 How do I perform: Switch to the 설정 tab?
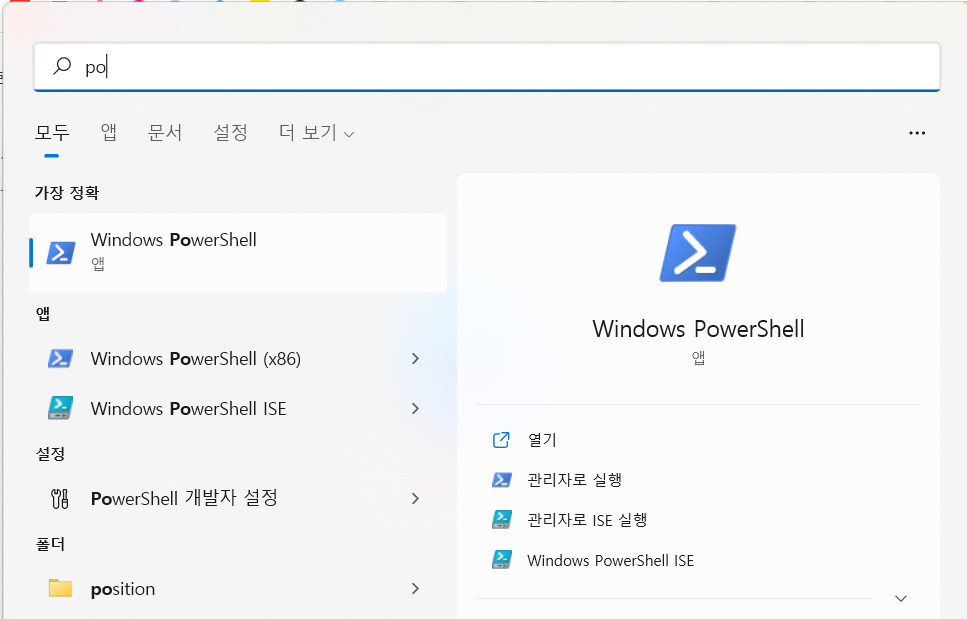pos(230,133)
